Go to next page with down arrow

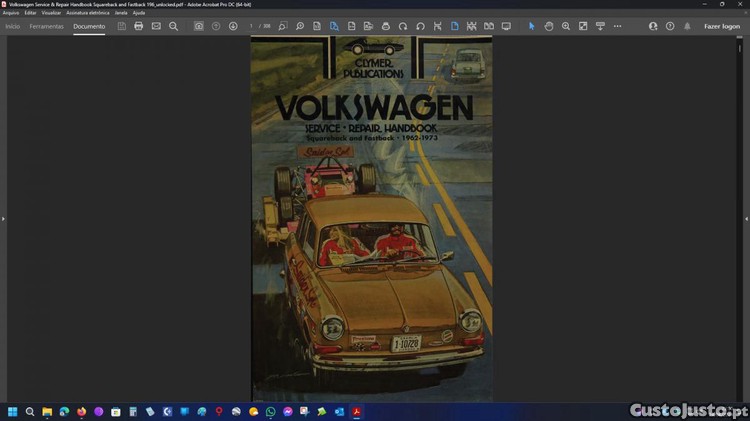(233, 26)
